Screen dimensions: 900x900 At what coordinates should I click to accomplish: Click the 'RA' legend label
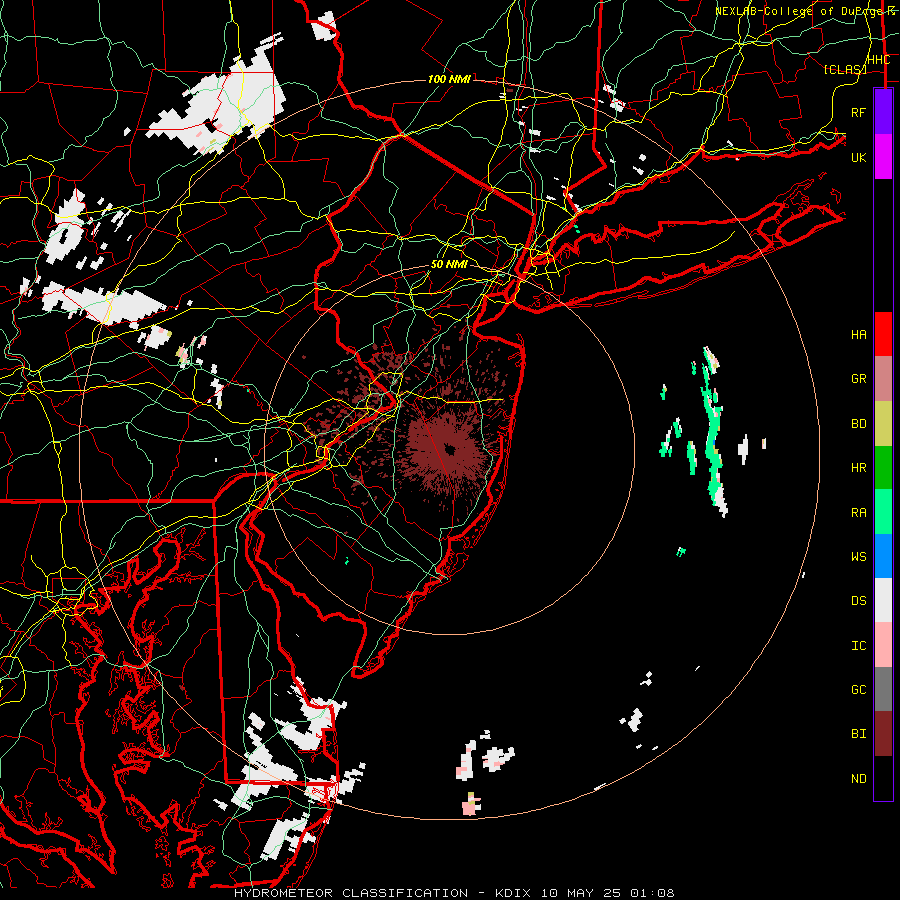859,513
